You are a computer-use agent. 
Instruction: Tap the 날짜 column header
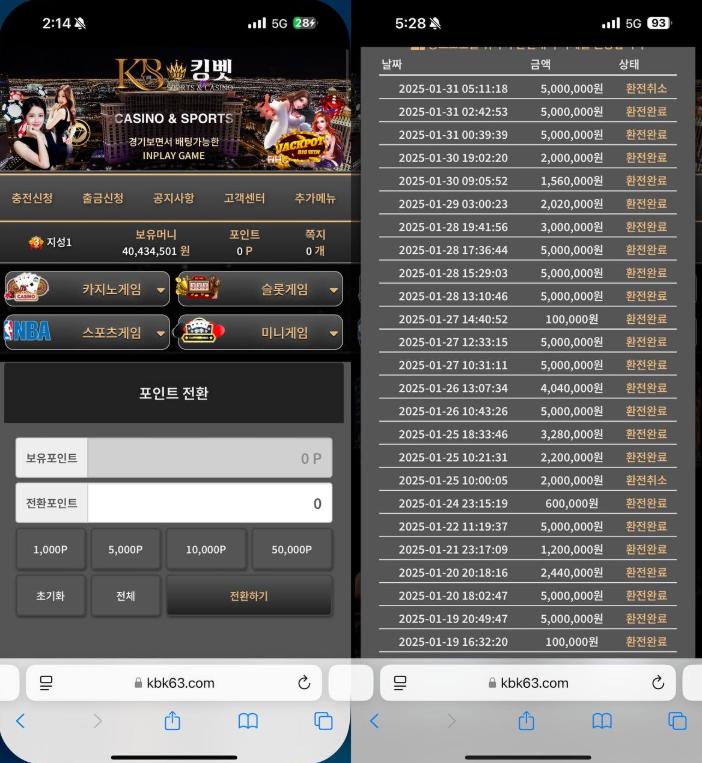point(392,64)
